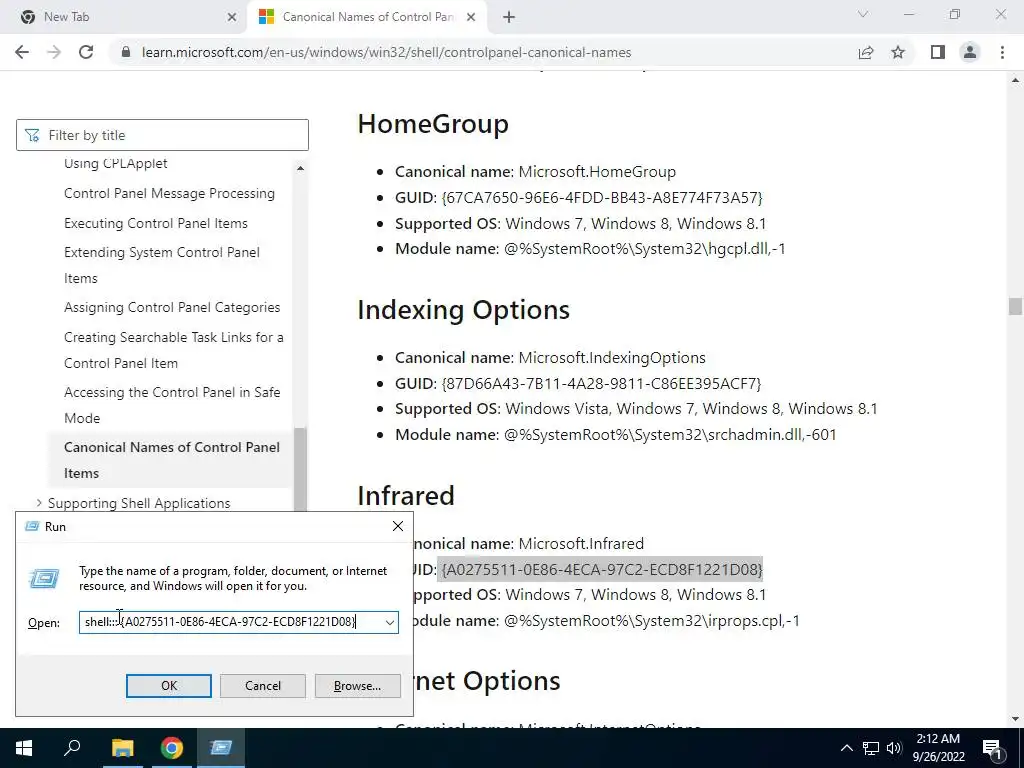Open Accessing the Control Panel in Safe Mode
1024x768 pixels.
click(172, 405)
